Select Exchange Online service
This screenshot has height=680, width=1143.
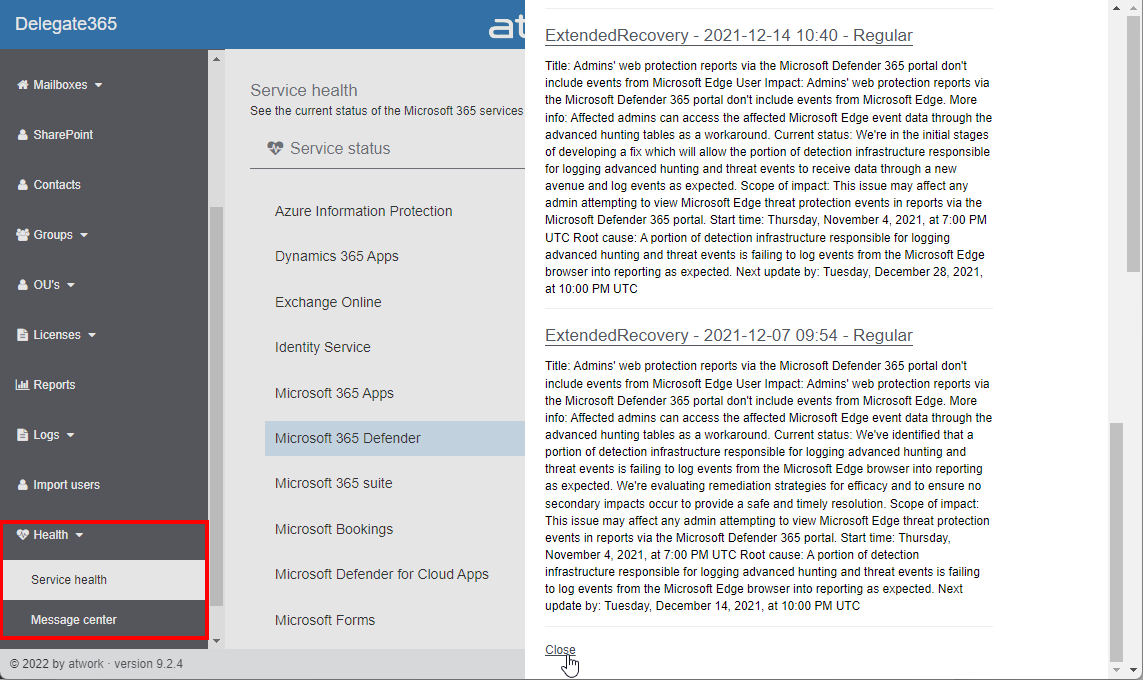[x=328, y=302]
